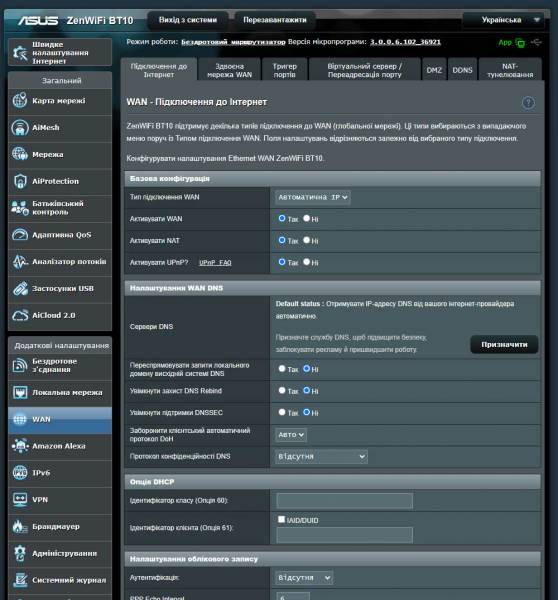Click the Брандмауер firewall flame icon
Viewport: 558px width, 600px height.
click(x=20, y=527)
